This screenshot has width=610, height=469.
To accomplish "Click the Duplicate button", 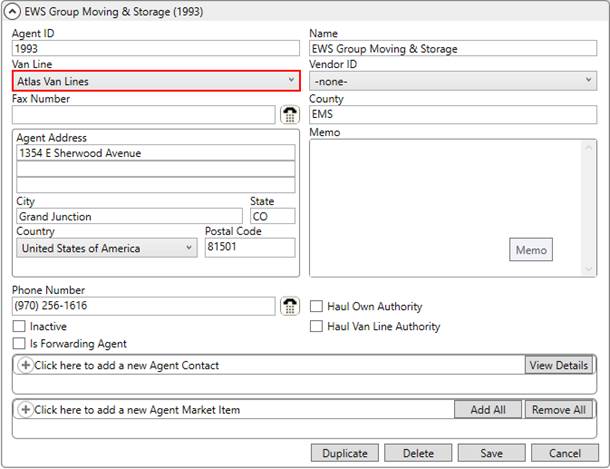I will tap(345, 453).
